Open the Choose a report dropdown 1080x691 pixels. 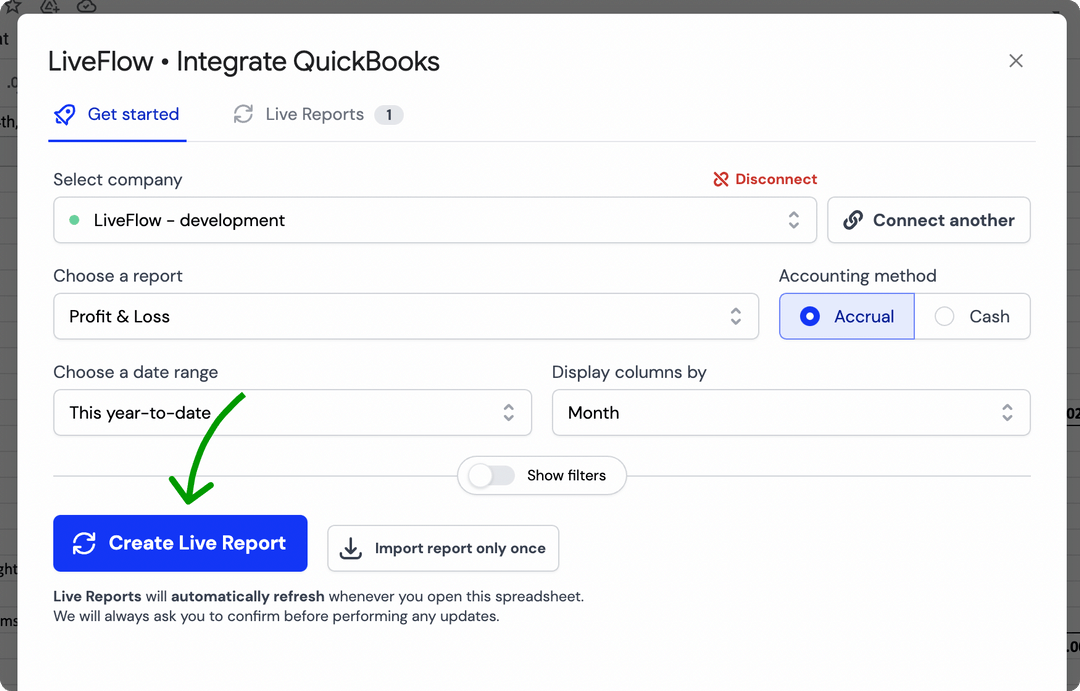(406, 316)
